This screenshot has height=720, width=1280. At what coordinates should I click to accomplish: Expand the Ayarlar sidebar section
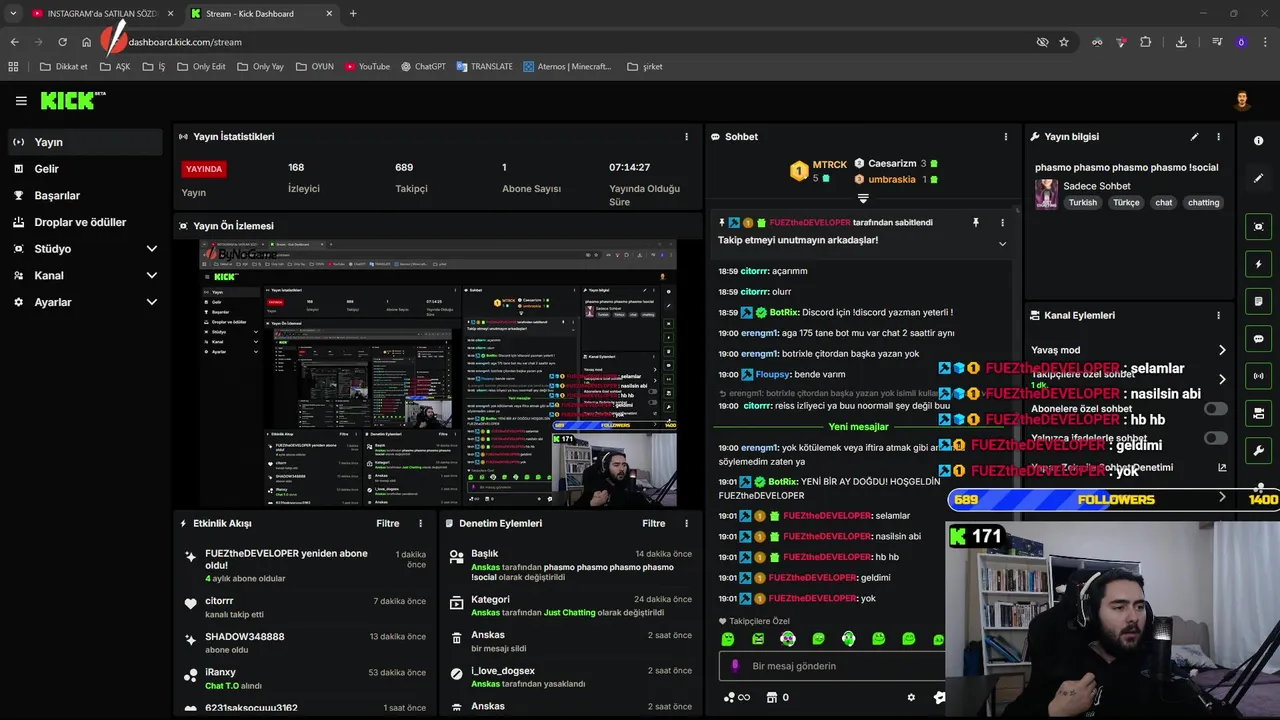tap(152, 302)
